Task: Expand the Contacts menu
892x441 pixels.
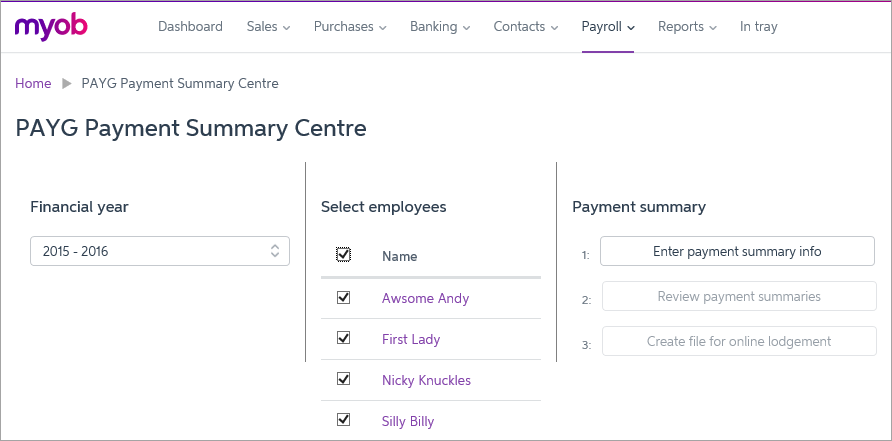Action: pos(525,27)
